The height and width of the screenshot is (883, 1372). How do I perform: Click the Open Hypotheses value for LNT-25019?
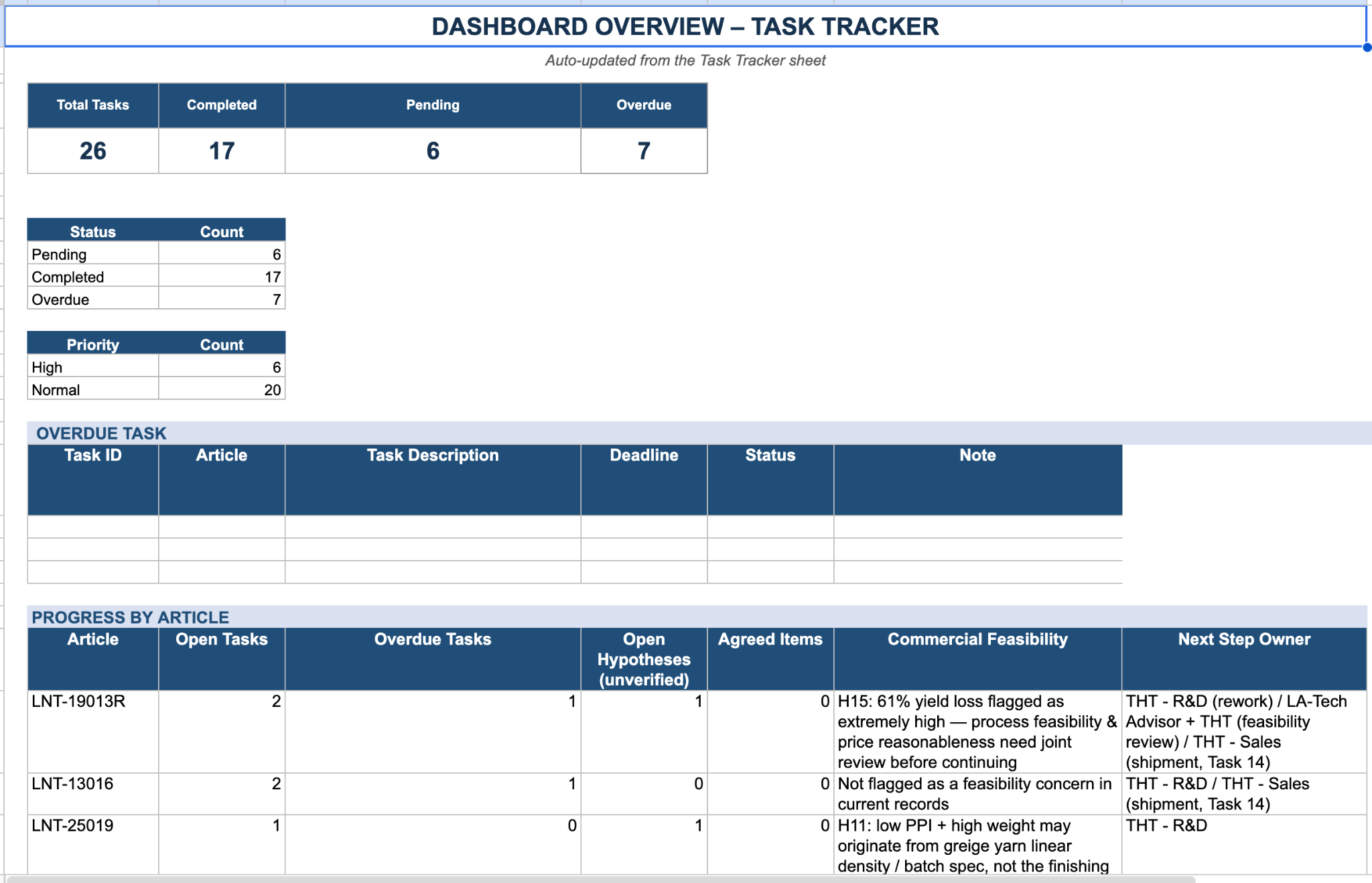(x=644, y=845)
